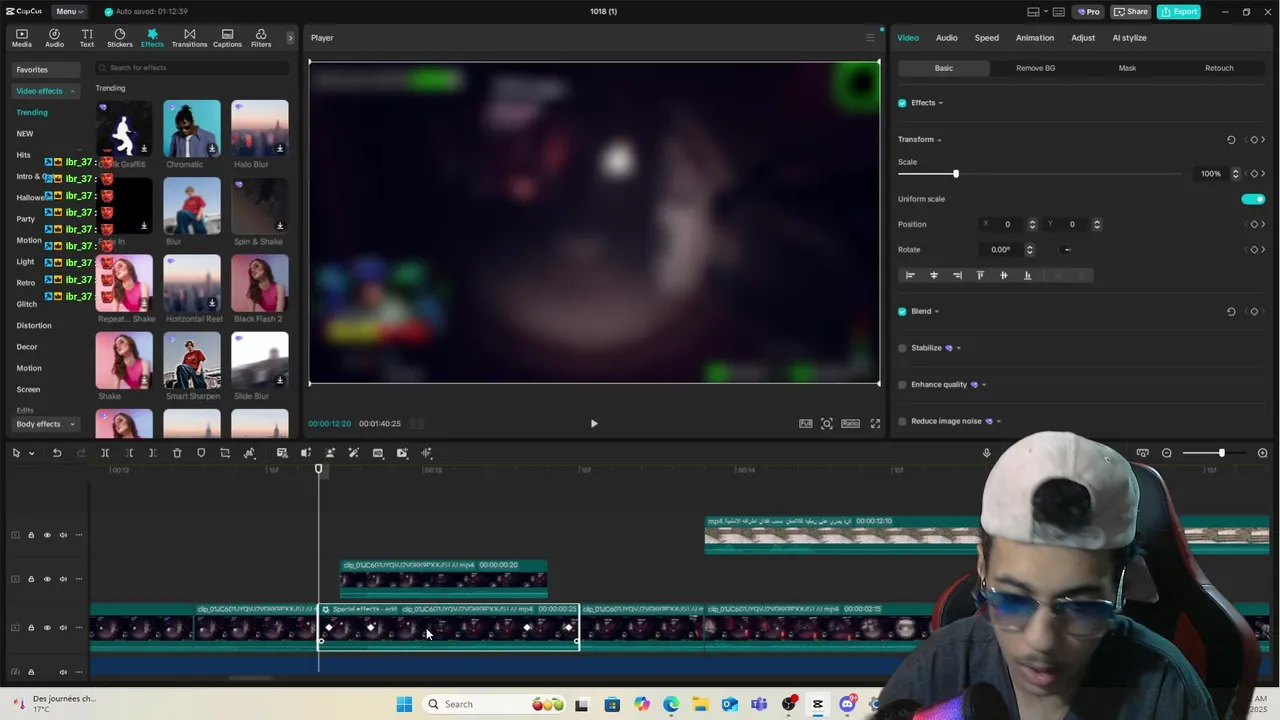
Task: Open layout selector dropdown in title bar
Action: 1047,12
